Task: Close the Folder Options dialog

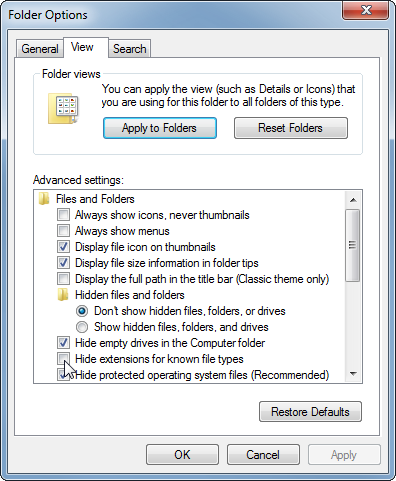Action: pos(366,10)
